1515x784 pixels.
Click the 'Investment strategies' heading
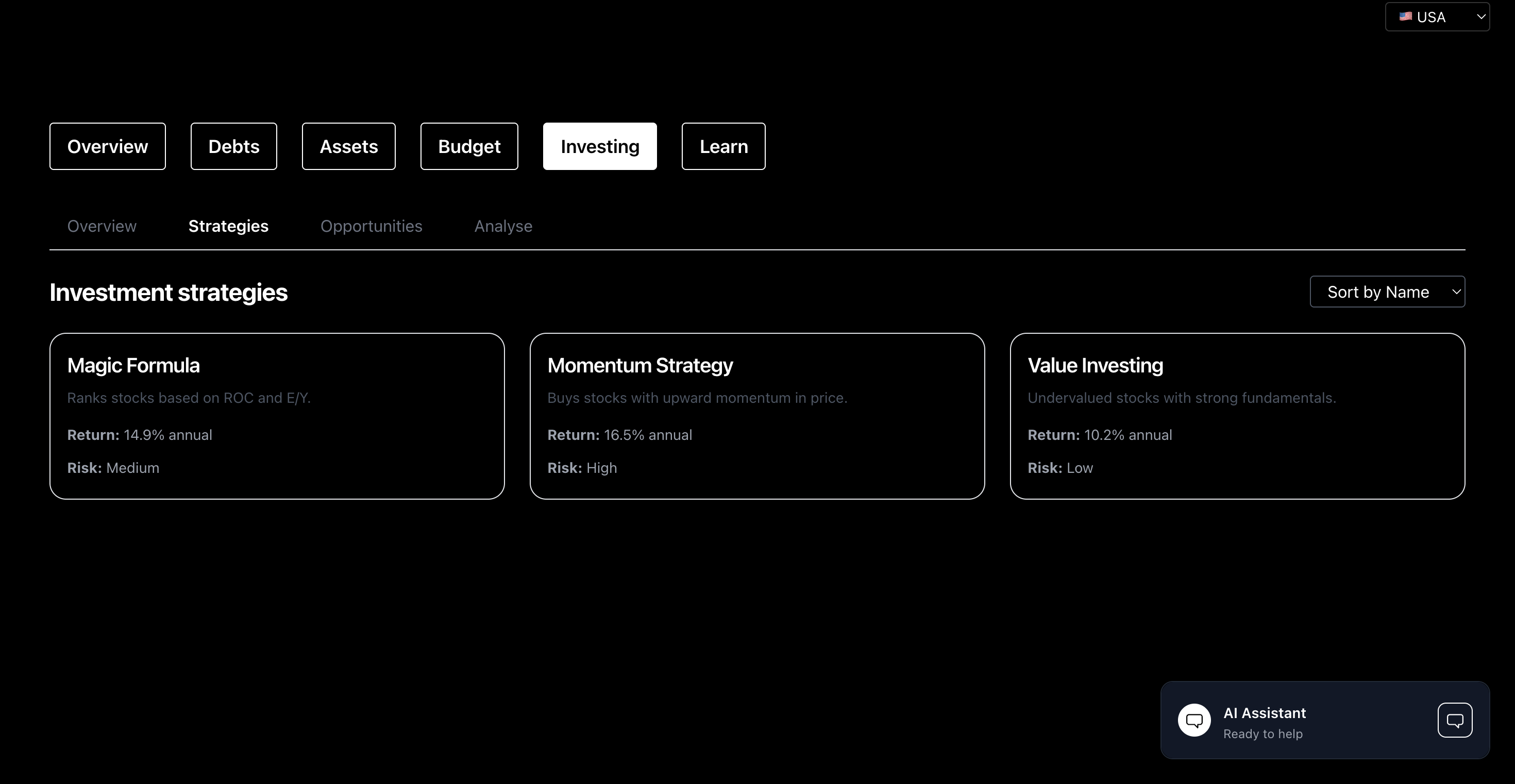click(x=168, y=292)
